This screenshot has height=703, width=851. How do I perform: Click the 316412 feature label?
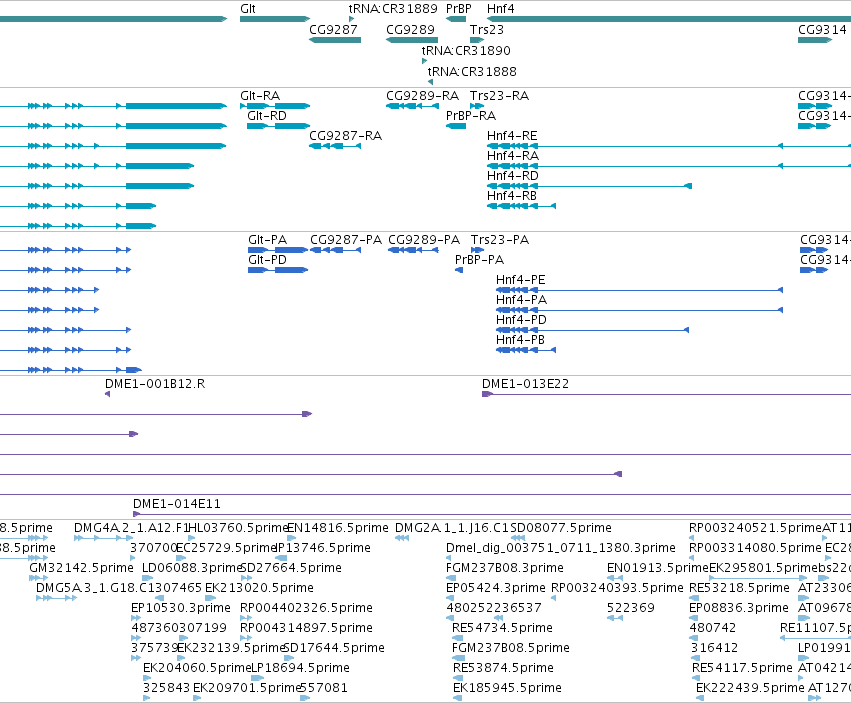coord(714,648)
